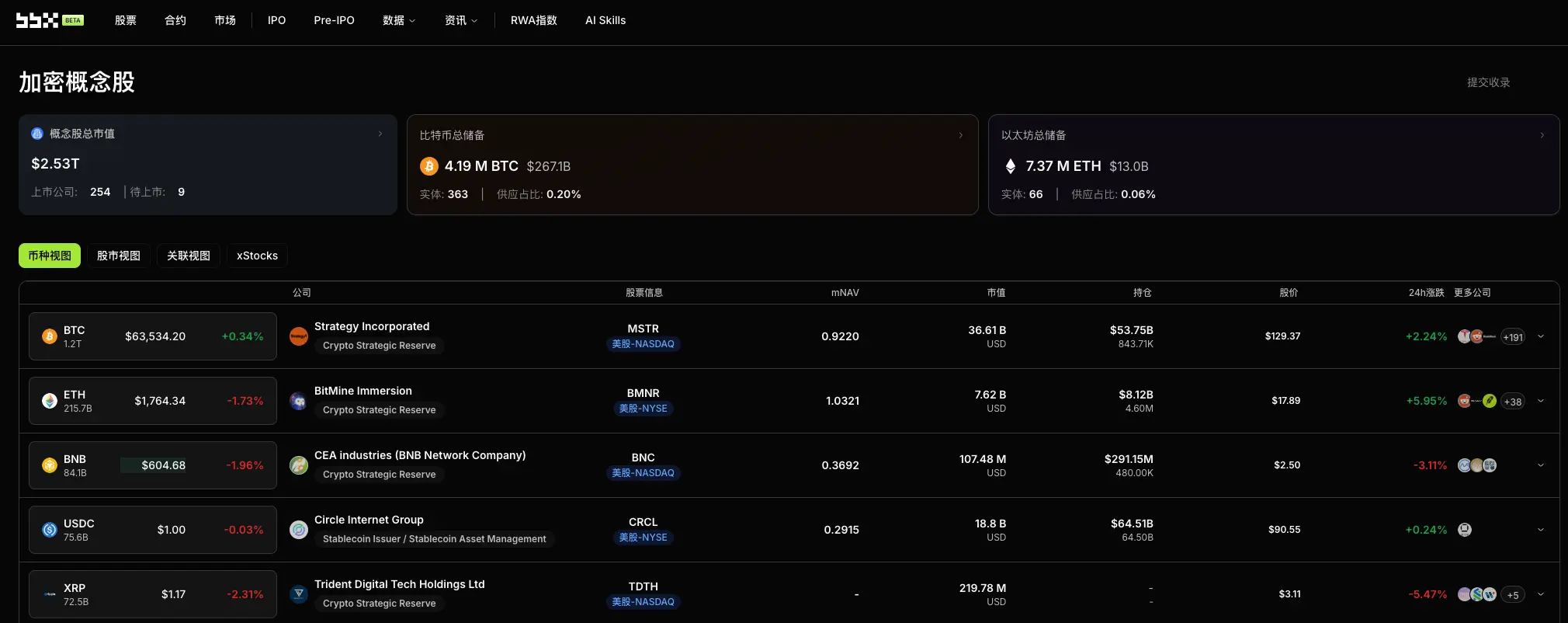
Task: Click the mNAV column header
Action: (845, 293)
